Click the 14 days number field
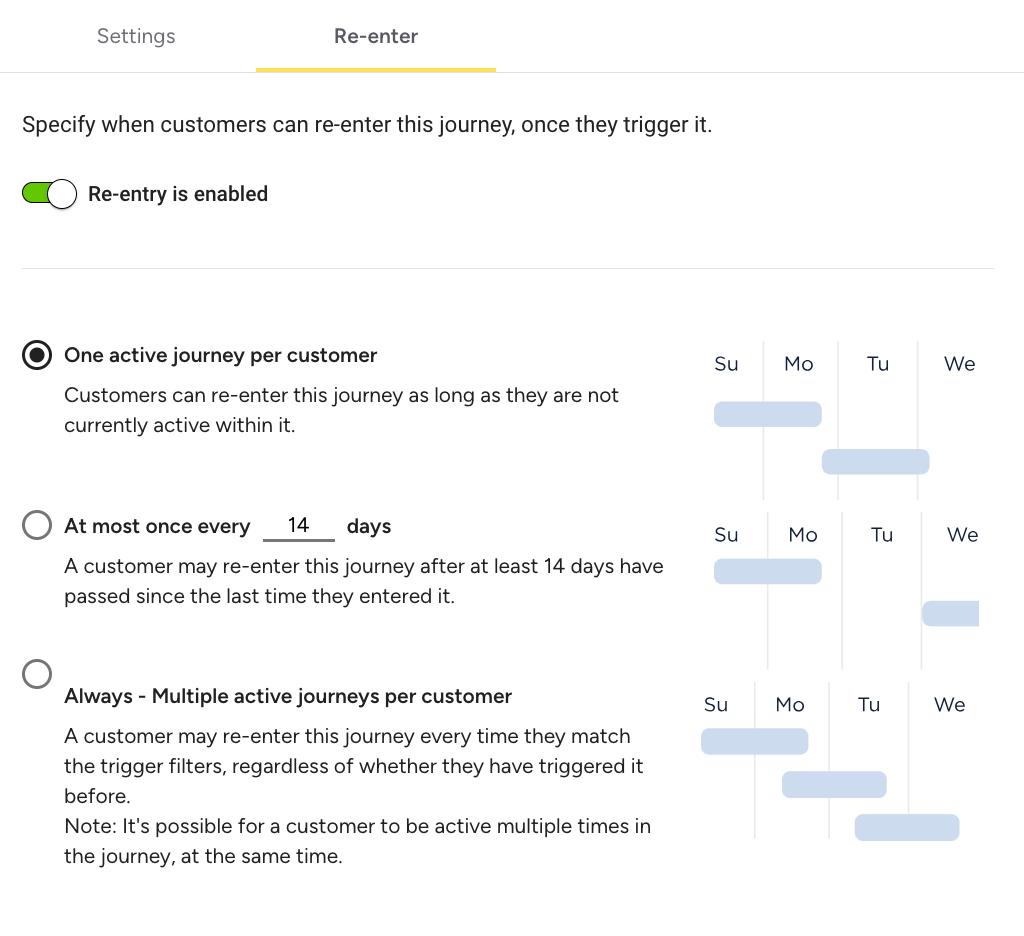Viewport: 1024px width, 936px height. tap(298, 526)
